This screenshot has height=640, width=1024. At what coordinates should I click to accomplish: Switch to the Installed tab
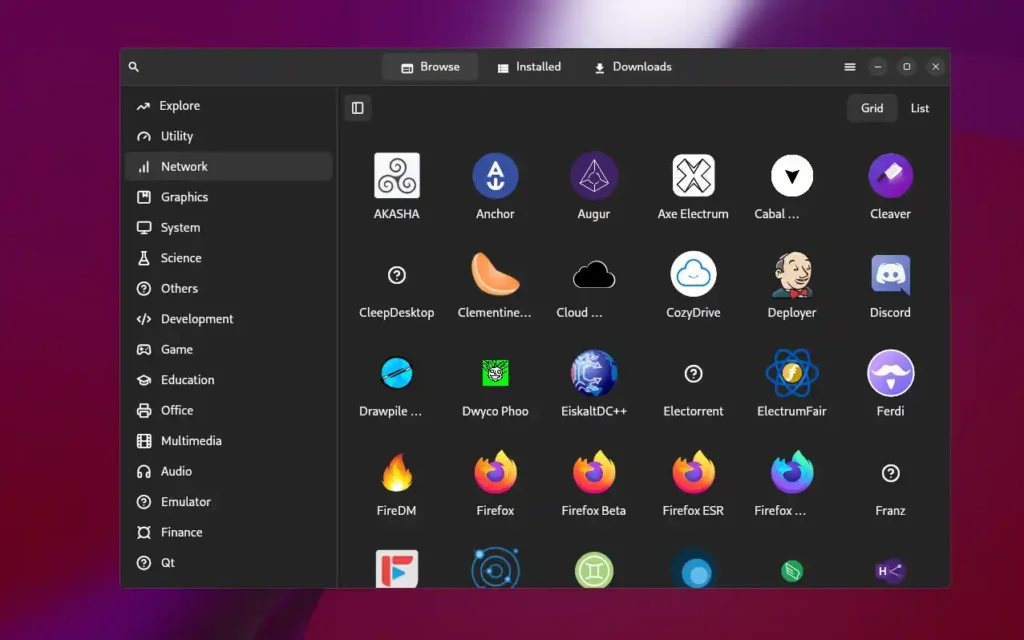click(529, 66)
